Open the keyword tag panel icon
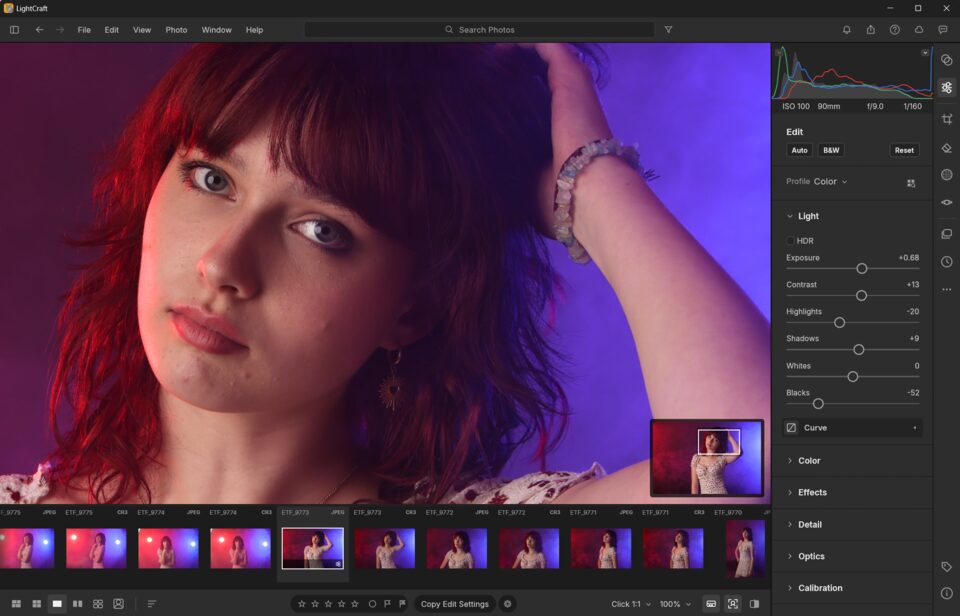This screenshot has height=616, width=960. (947, 566)
